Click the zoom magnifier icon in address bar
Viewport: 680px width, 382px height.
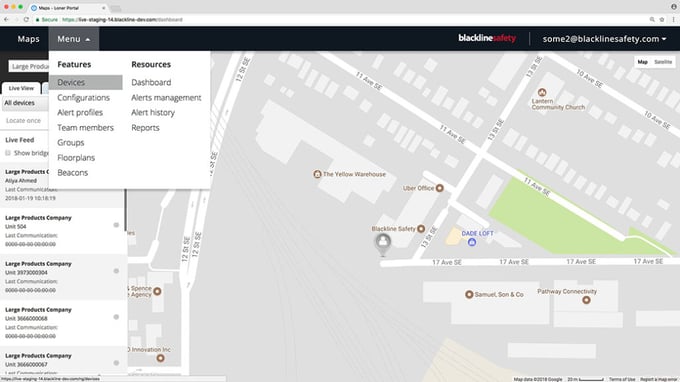point(652,20)
